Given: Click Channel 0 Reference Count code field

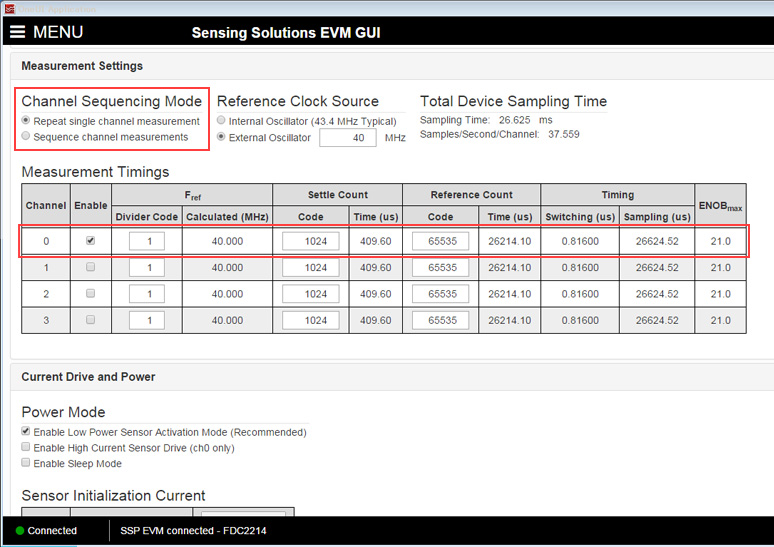Looking at the screenshot, I should [440, 241].
